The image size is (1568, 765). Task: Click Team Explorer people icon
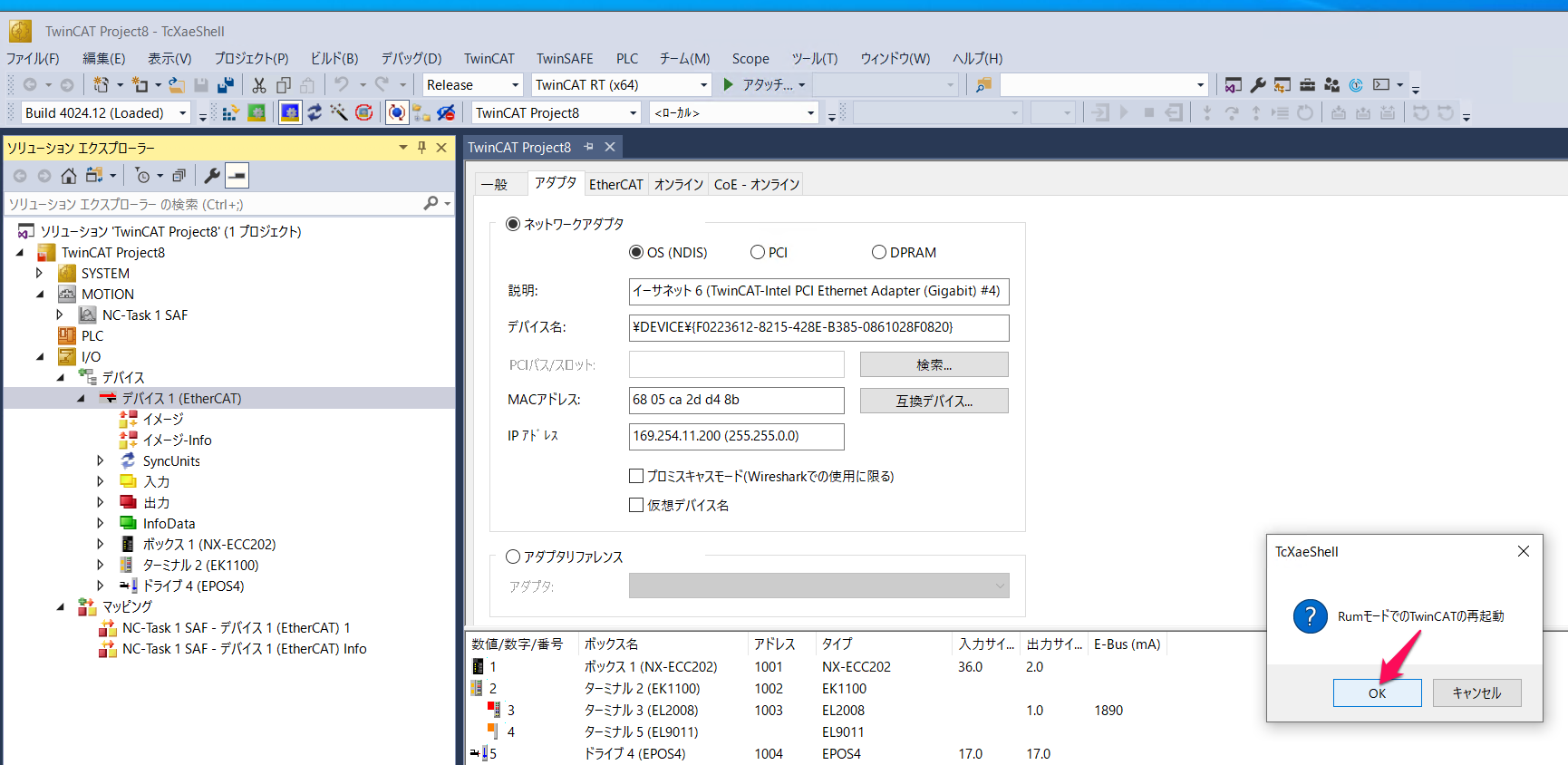click(x=1331, y=85)
